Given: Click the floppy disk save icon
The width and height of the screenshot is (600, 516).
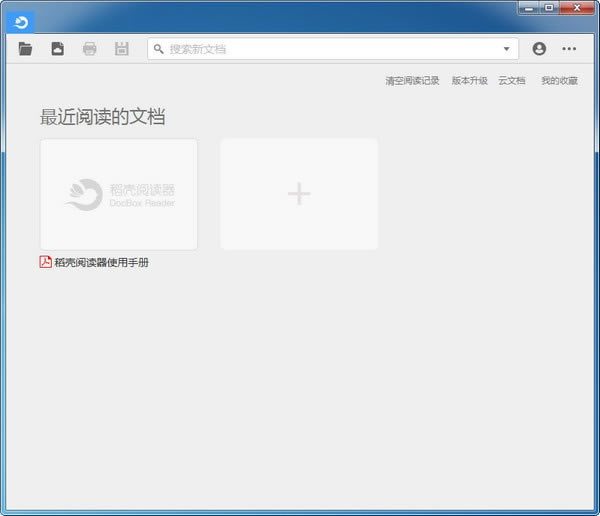Looking at the screenshot, I should [122, 49].
